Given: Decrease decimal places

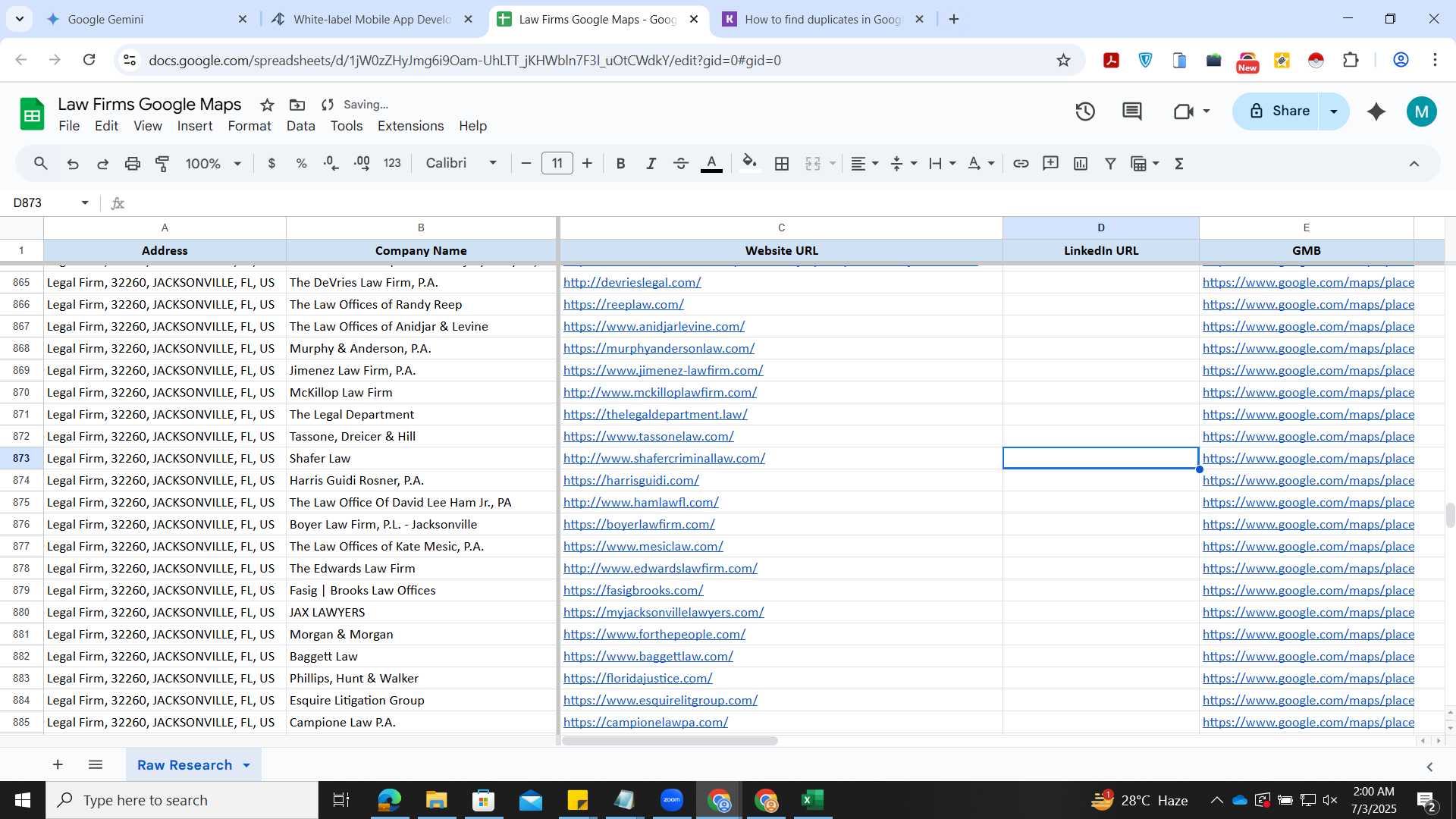Looking at the screenshot, I should 331,163.
